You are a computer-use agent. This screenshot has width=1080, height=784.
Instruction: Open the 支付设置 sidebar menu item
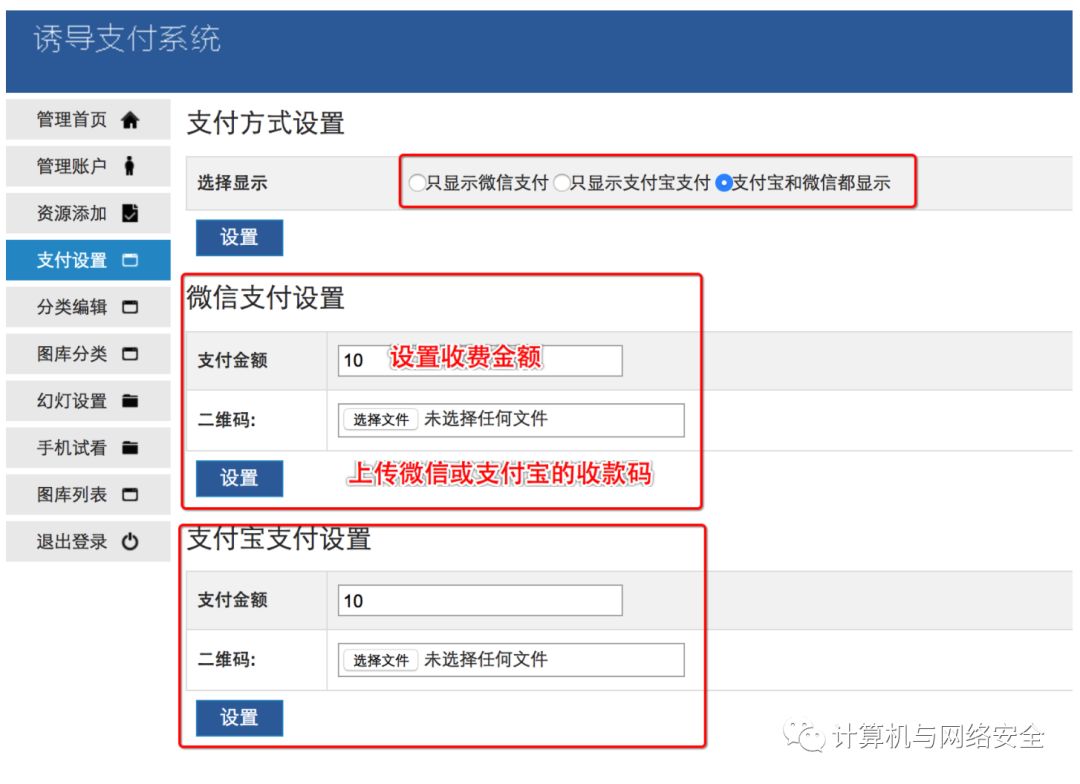pos(87,261)
